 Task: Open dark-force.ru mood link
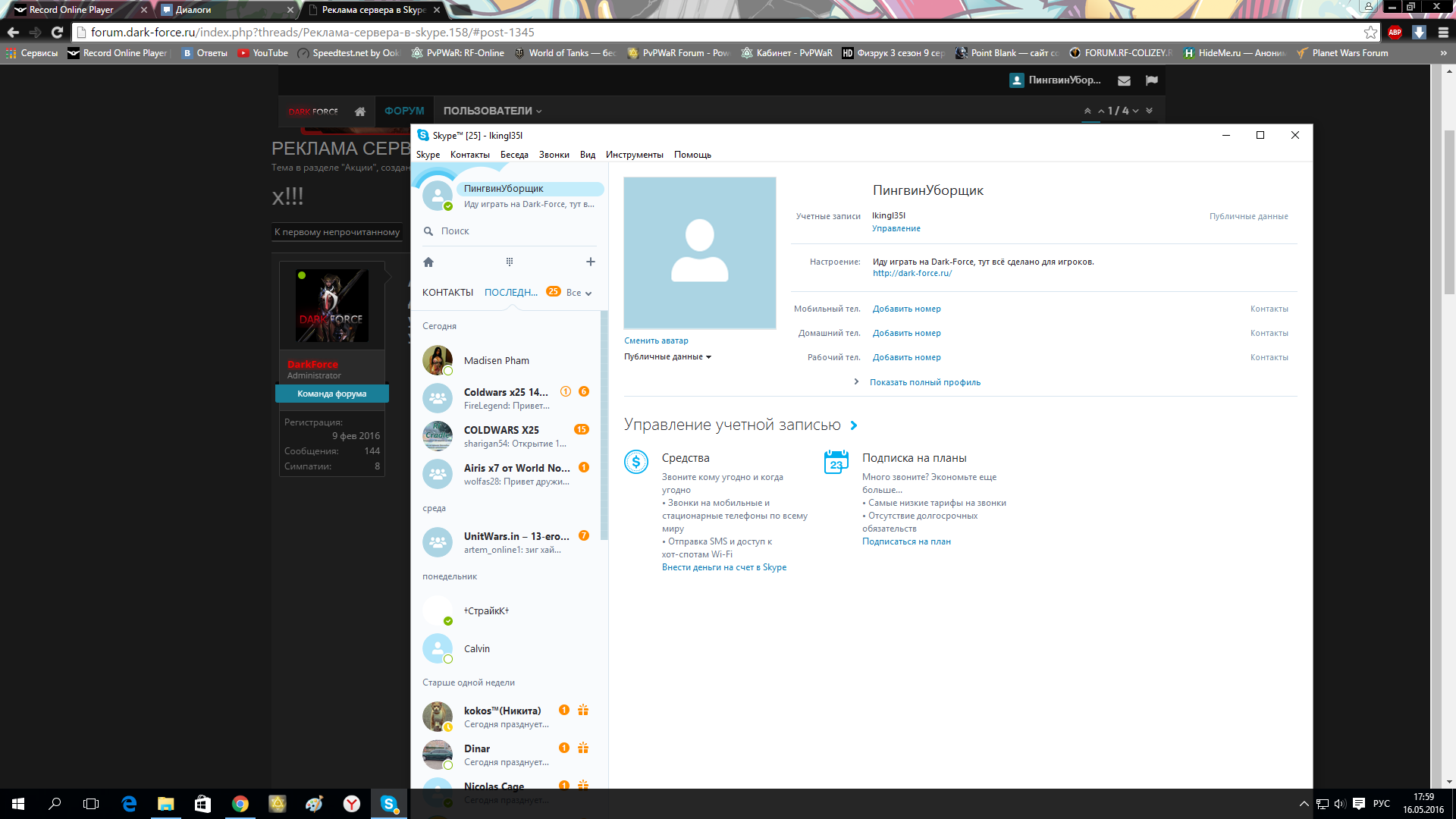pyautogui.click(x=912, y=274)
